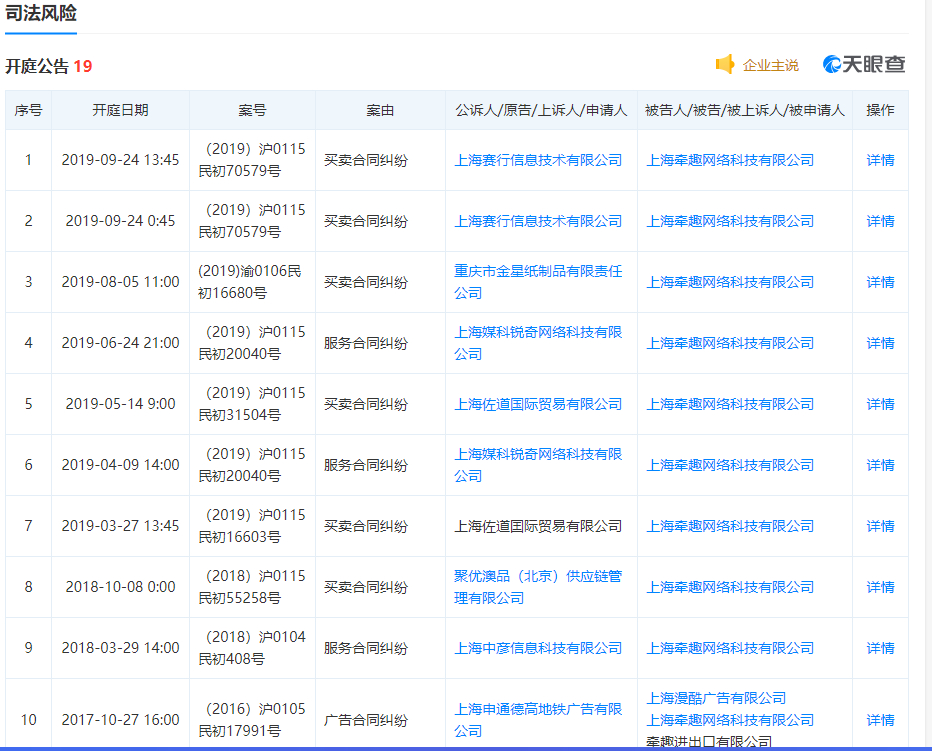Open plaintiff 上海赛行信息技术有限公司 in row 2
Image resolution: width=932 pixels, height=751 pixels.
538,221
